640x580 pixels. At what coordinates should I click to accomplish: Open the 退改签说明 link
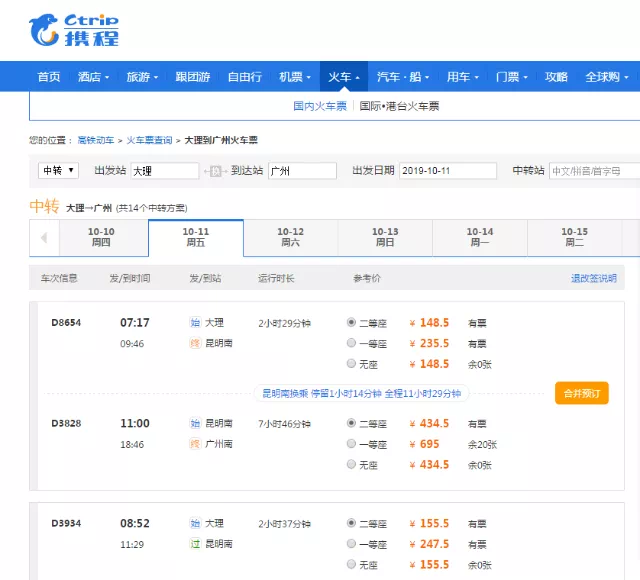click(593, 278)
